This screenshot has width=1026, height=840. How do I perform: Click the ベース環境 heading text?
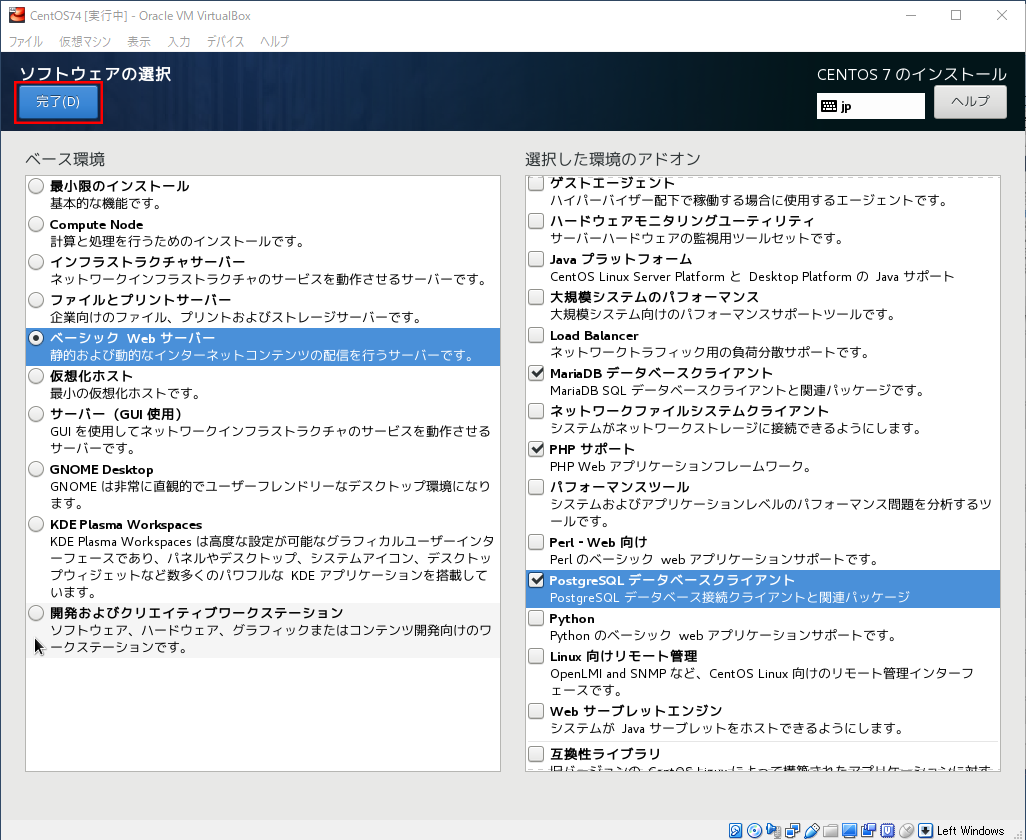pyautogui.click(x=65, y=159)
